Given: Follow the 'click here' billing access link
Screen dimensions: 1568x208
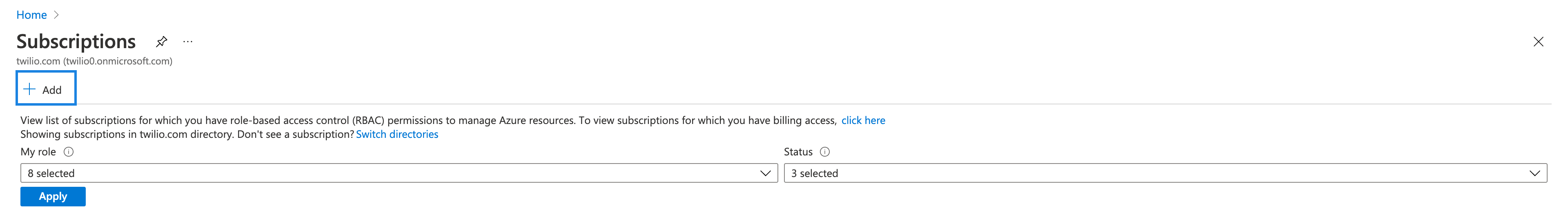Looking at the screenshot, I should pos(862,120).
